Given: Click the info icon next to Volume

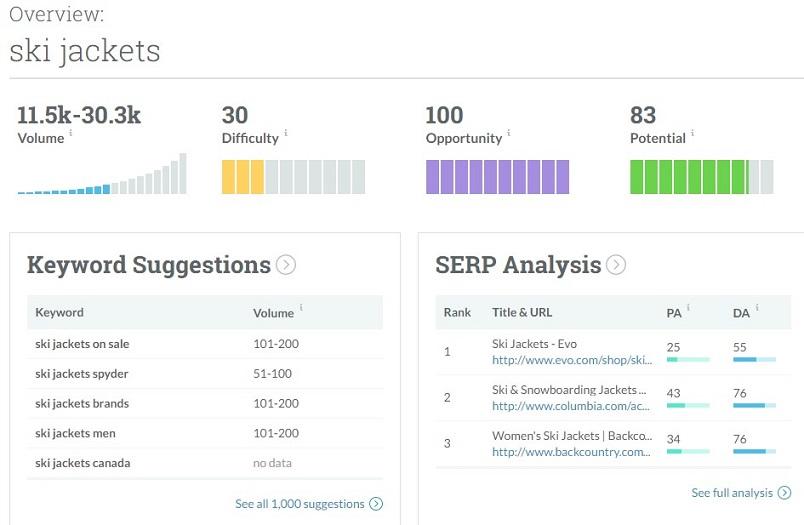Looking at the screenshot, I should pos(70,134).
